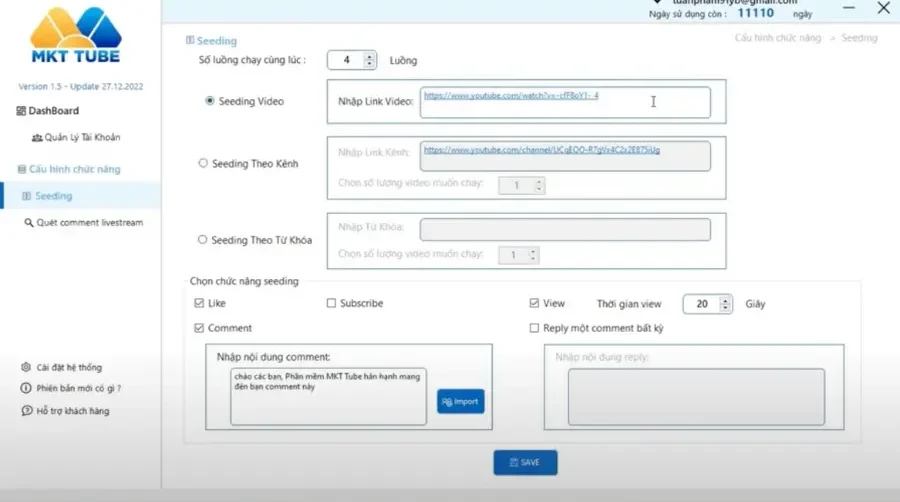Click the new version info icon
The image size is (900, 502).
[26, 388]
